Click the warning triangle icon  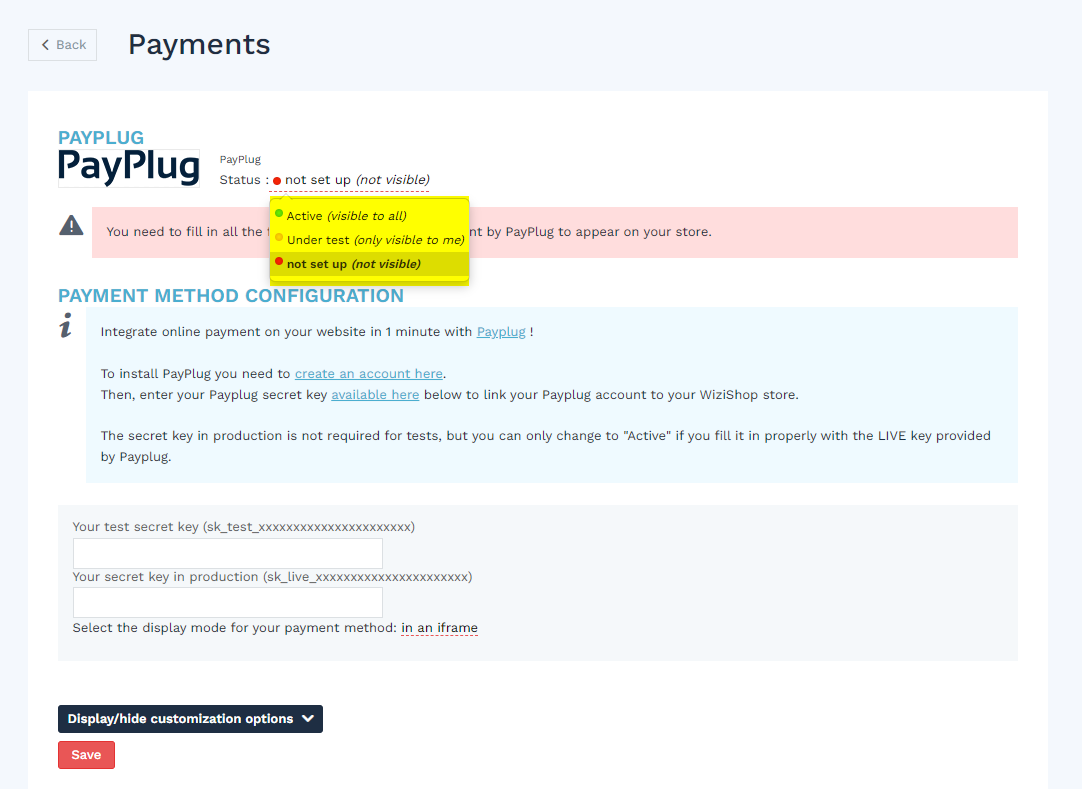click(x=71, y=225)
